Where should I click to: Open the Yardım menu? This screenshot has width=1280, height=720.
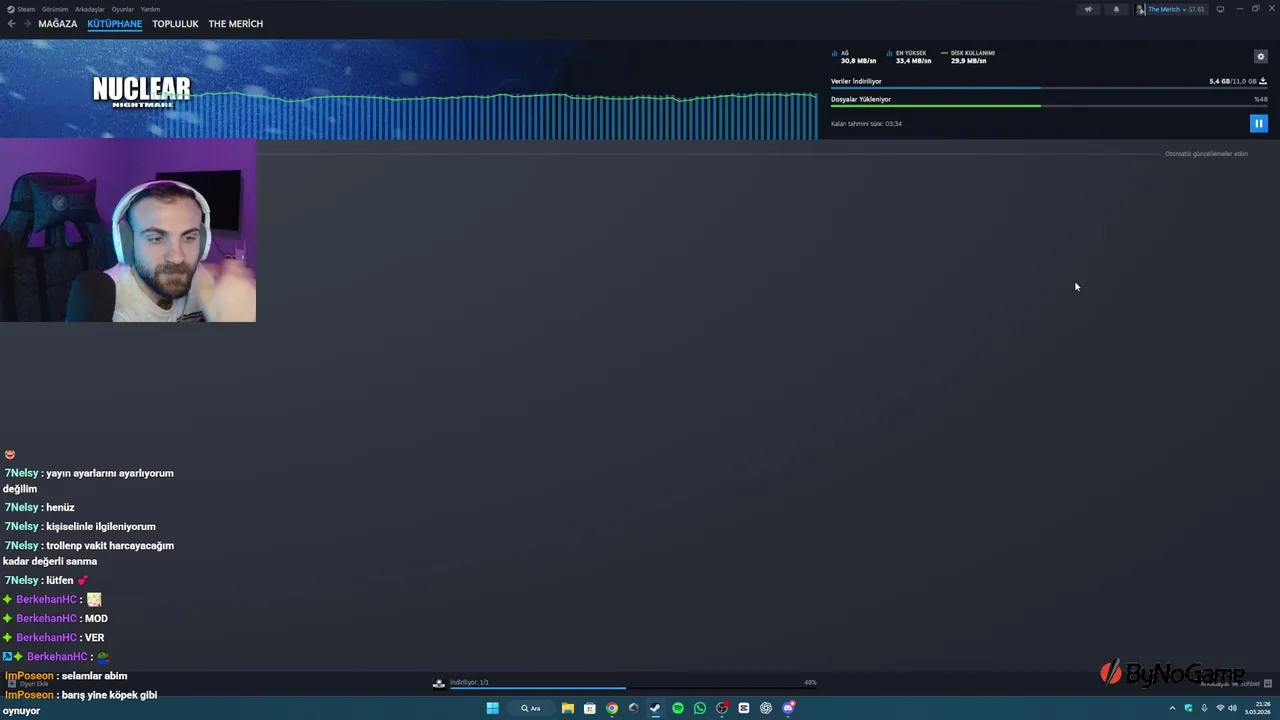[150, 9]
